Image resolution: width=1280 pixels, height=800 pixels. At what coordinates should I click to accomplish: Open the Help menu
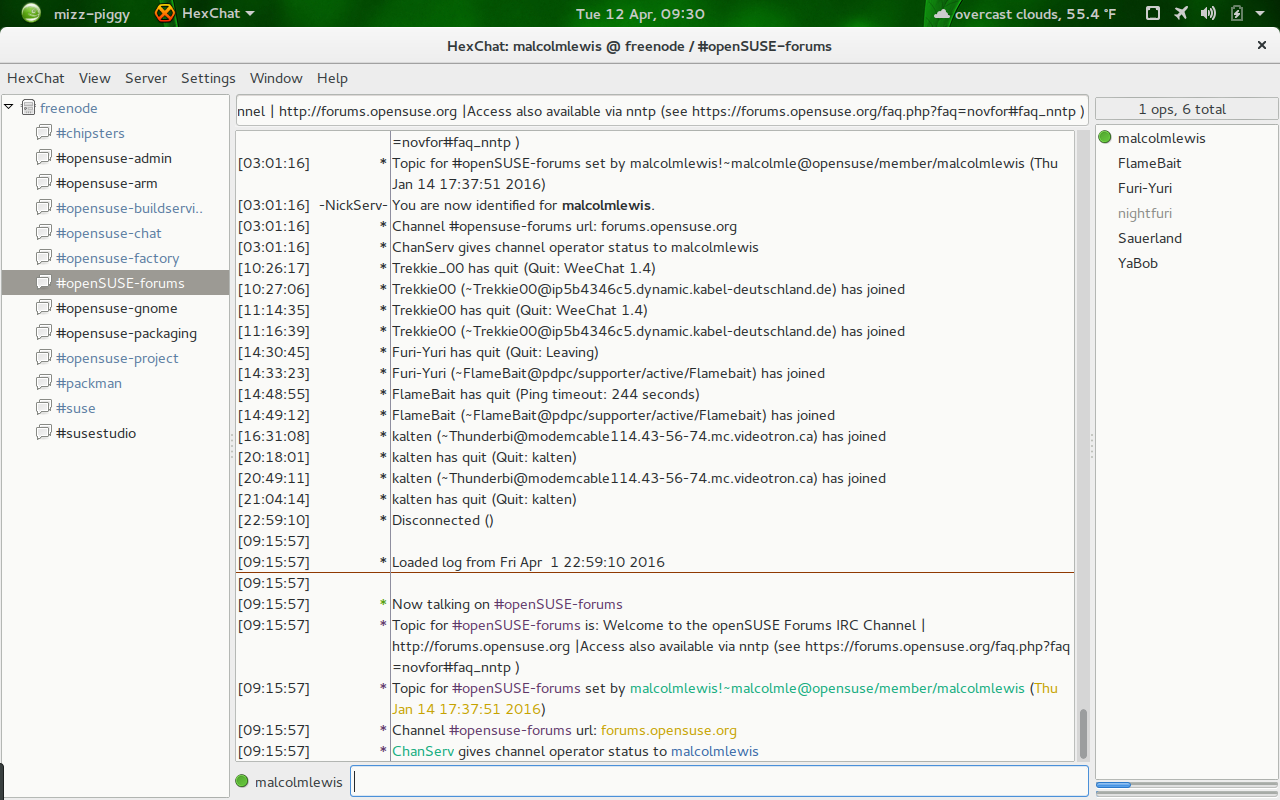(x=332, y=78)
